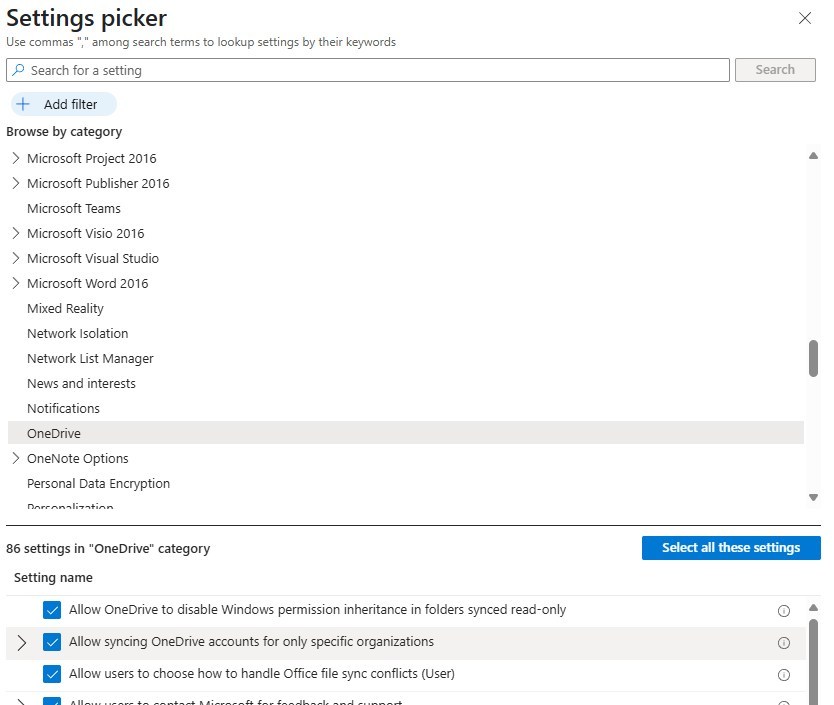Uncheck Allow syncing OneDrive accounts for specific organizations
Image resolution: width=834 pixels, height=705 pixels.
(x=52, y=642)
